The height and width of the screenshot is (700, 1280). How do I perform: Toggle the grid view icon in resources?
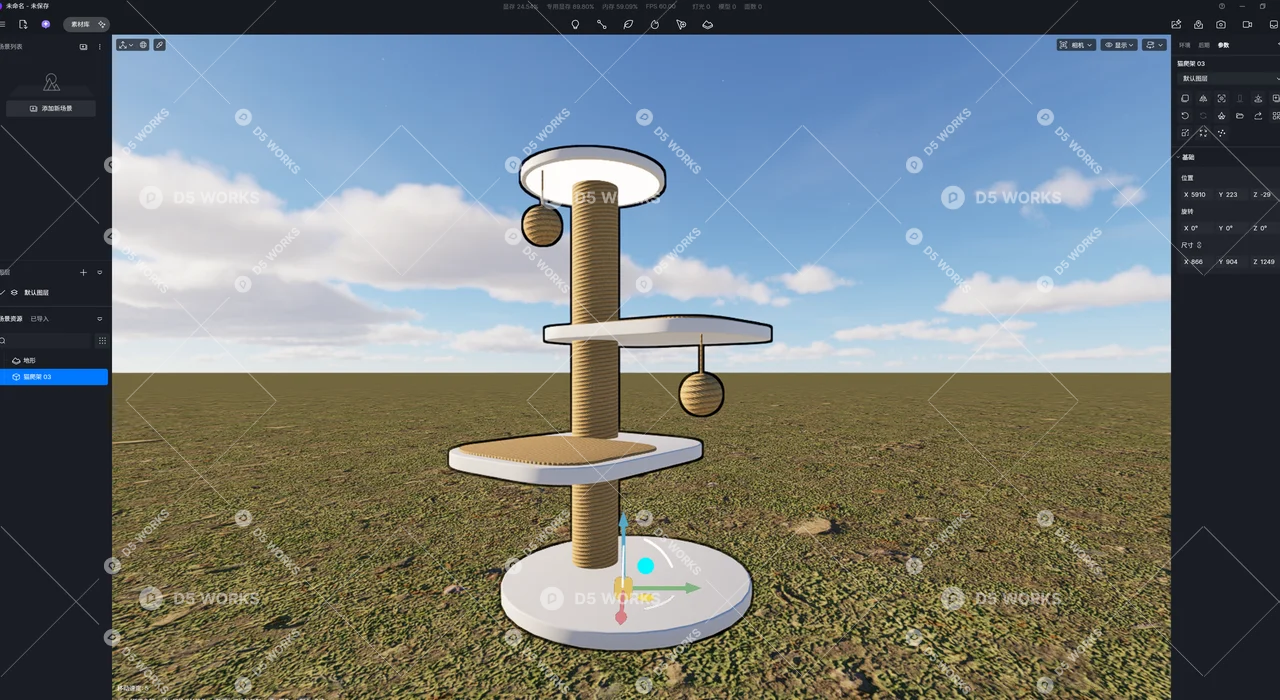pyautogui.click(x=102, y=341)
